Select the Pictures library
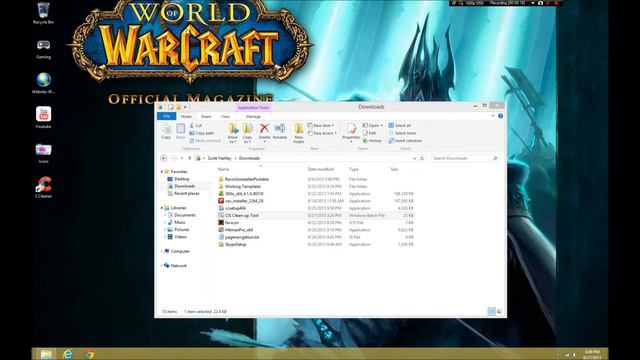The width and height of the screenshot is (640, 360). 182,230
